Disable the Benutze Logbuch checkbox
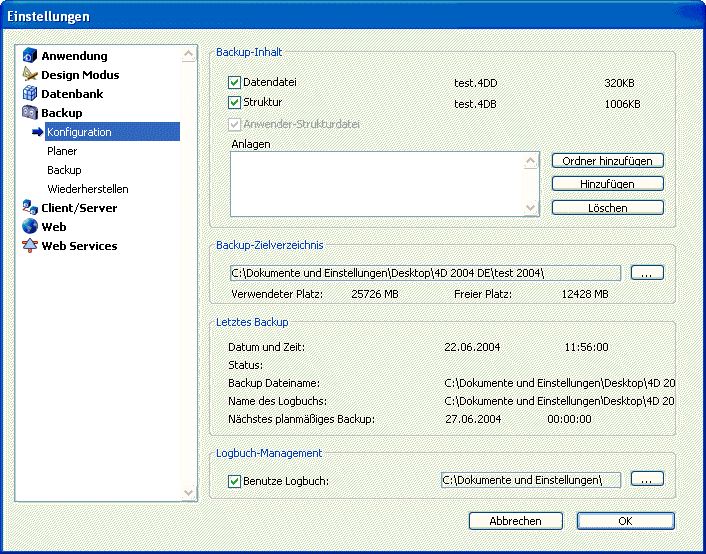The height and width of the screenshot is (554, 706). click(x=235, y=481)
